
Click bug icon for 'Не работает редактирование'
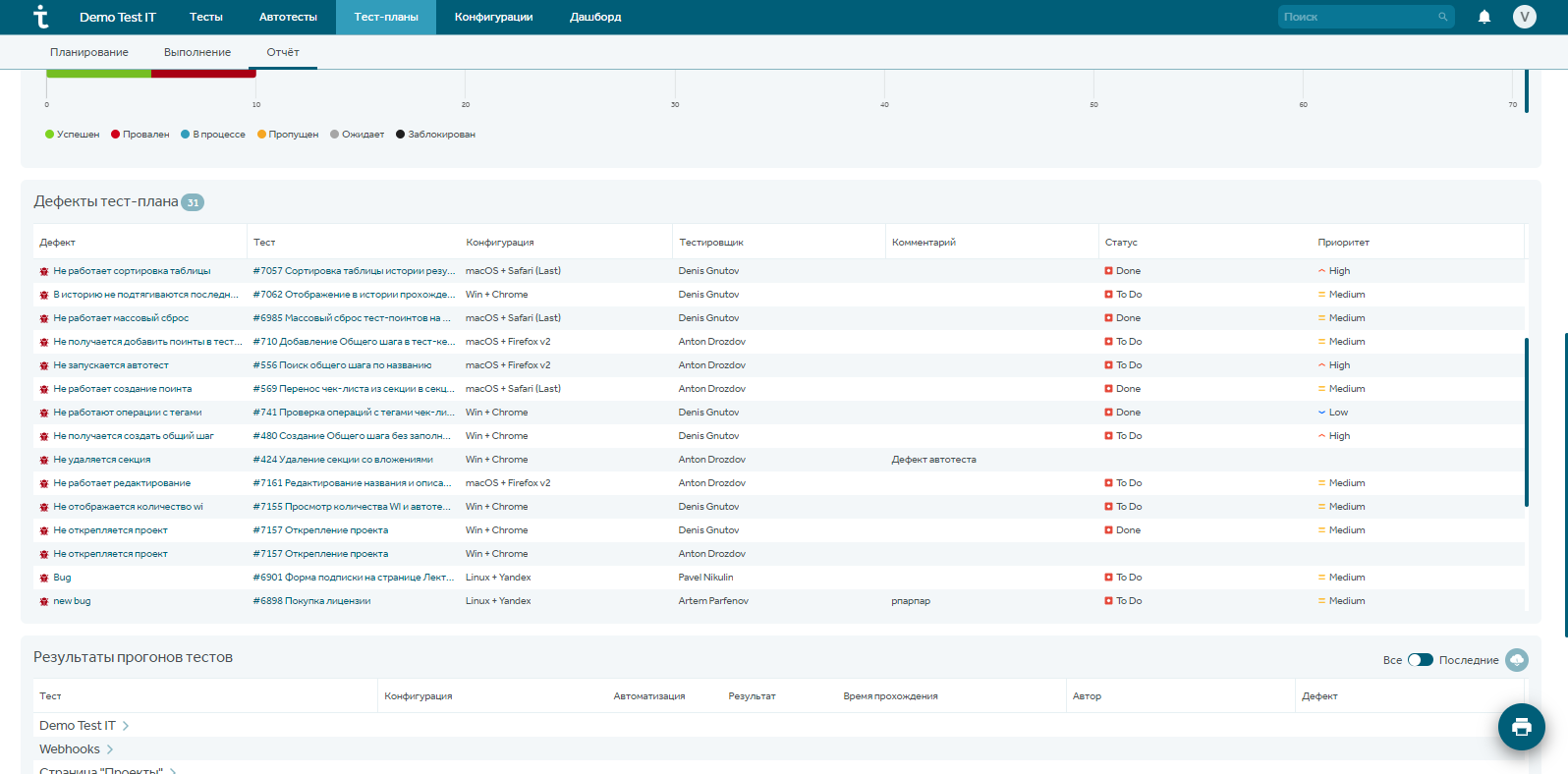pyautogui.click(x=44, y=483)
